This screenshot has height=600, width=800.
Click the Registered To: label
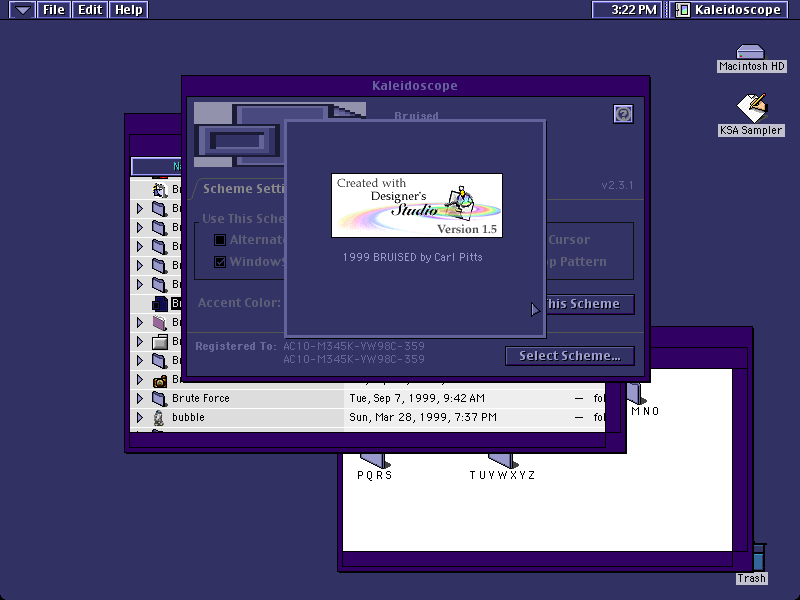pyautogui.click(x=236, y=346)
